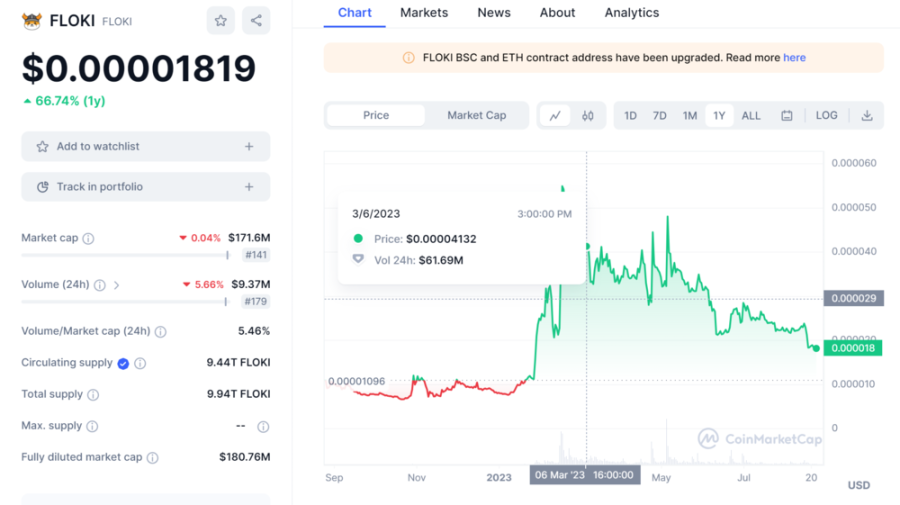The width and height of the screenshot is (900, 505).
Task: Open Volume (24h) info icon
Action: pos(100,285)
